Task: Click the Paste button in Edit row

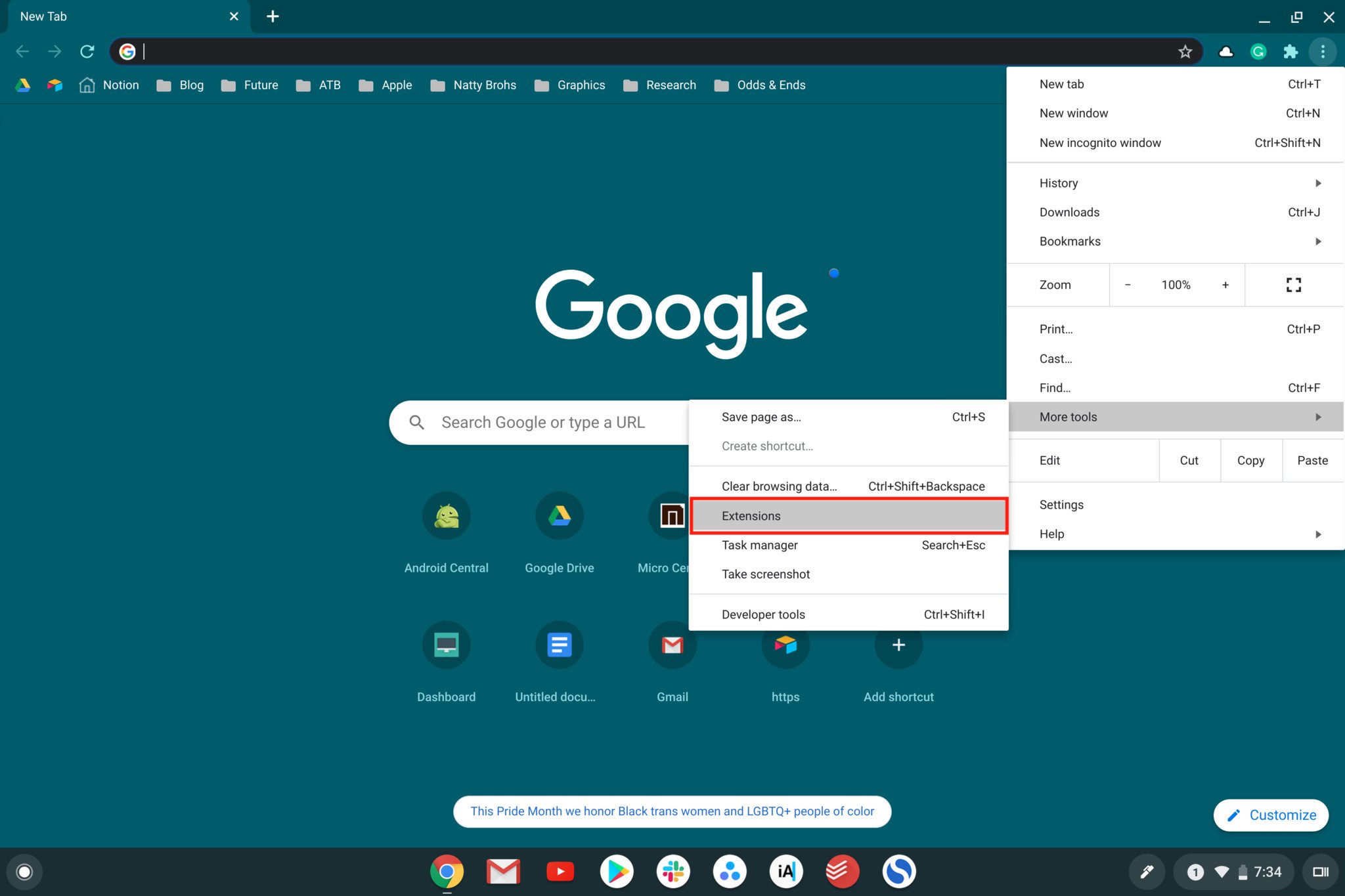Action: point(1312,461)
